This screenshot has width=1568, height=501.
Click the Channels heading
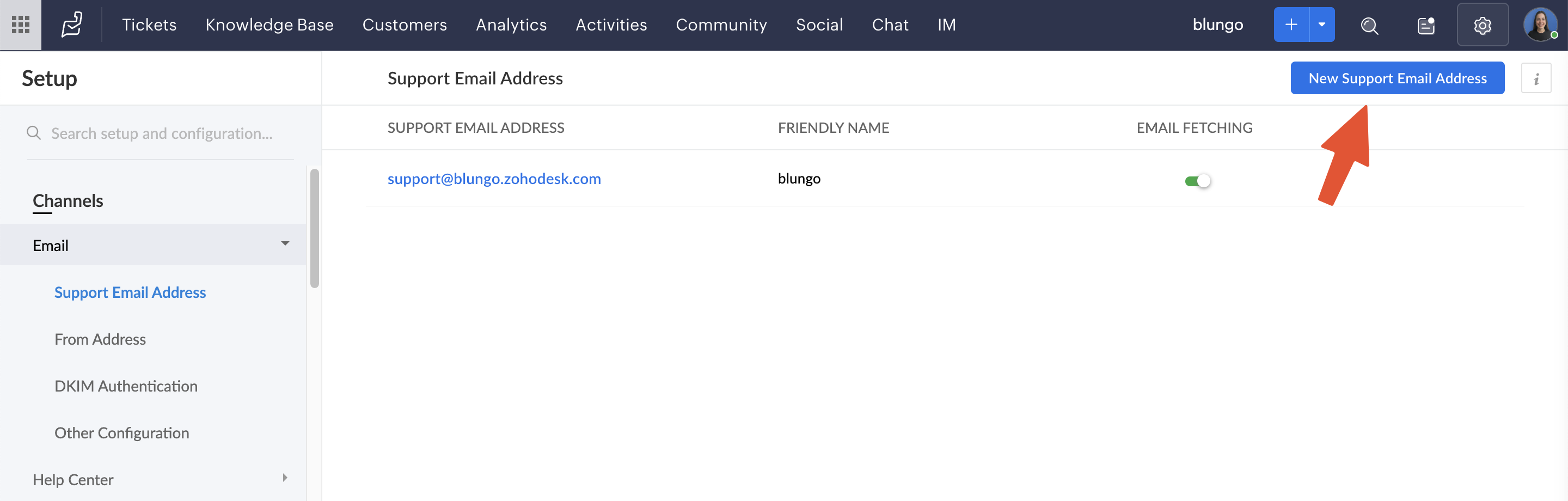click(x=68, y=201)
